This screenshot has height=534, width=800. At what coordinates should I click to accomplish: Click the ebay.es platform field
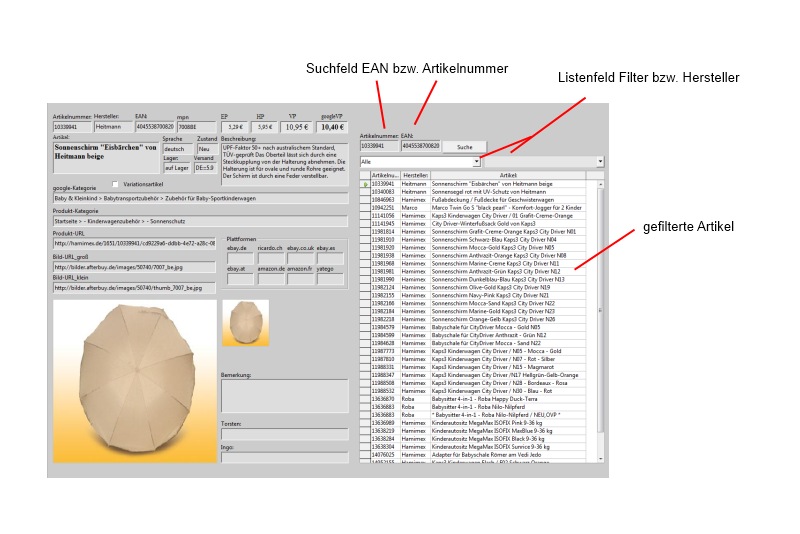click(331, 258)
